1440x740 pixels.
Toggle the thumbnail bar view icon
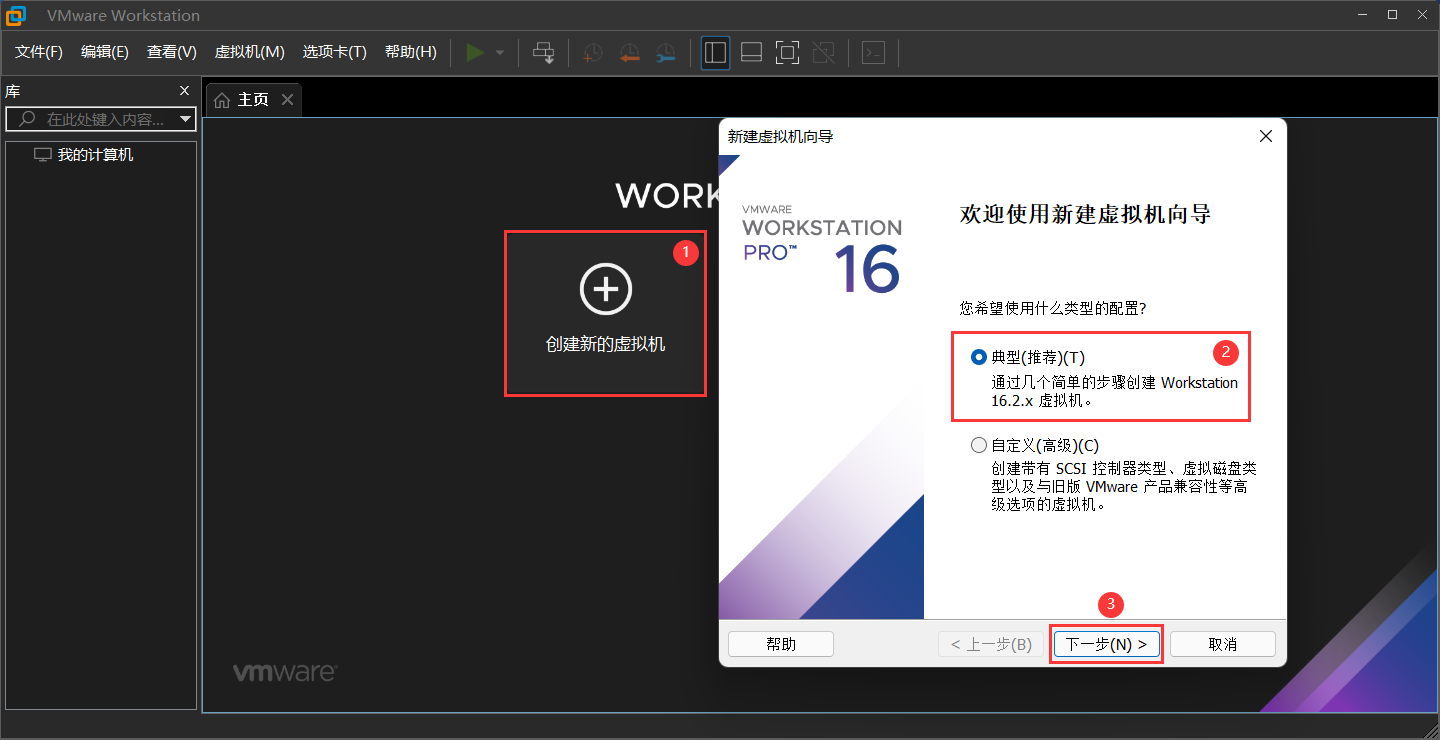click(x=751, y=52)
